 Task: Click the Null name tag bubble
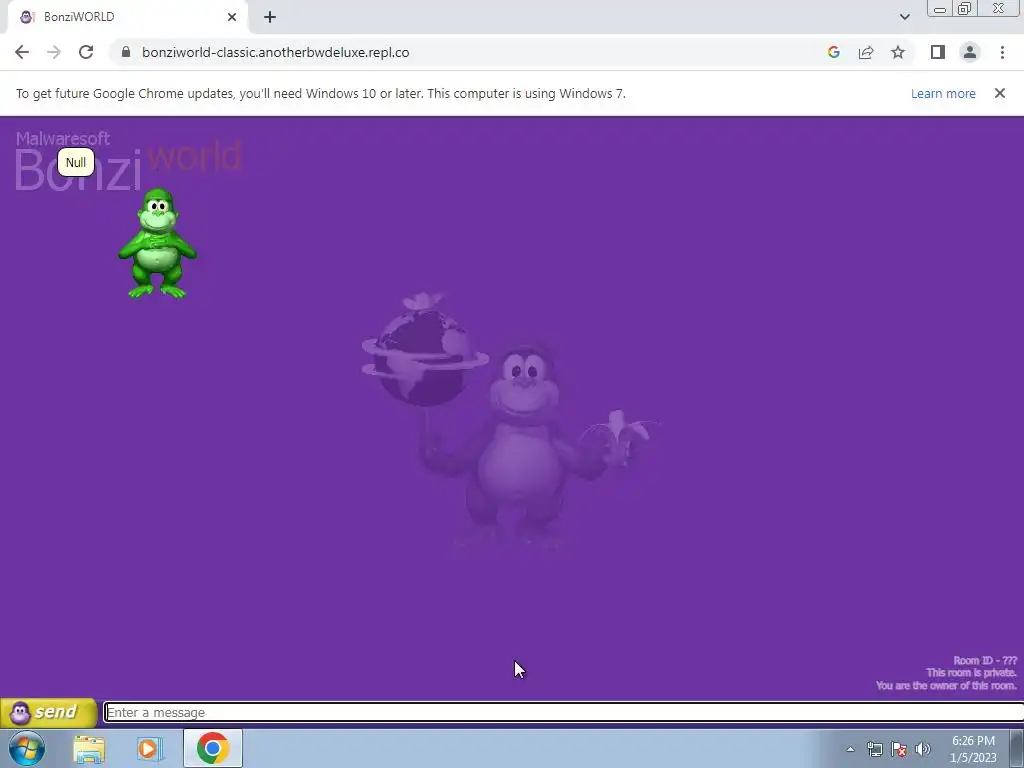tap(76, 163)
